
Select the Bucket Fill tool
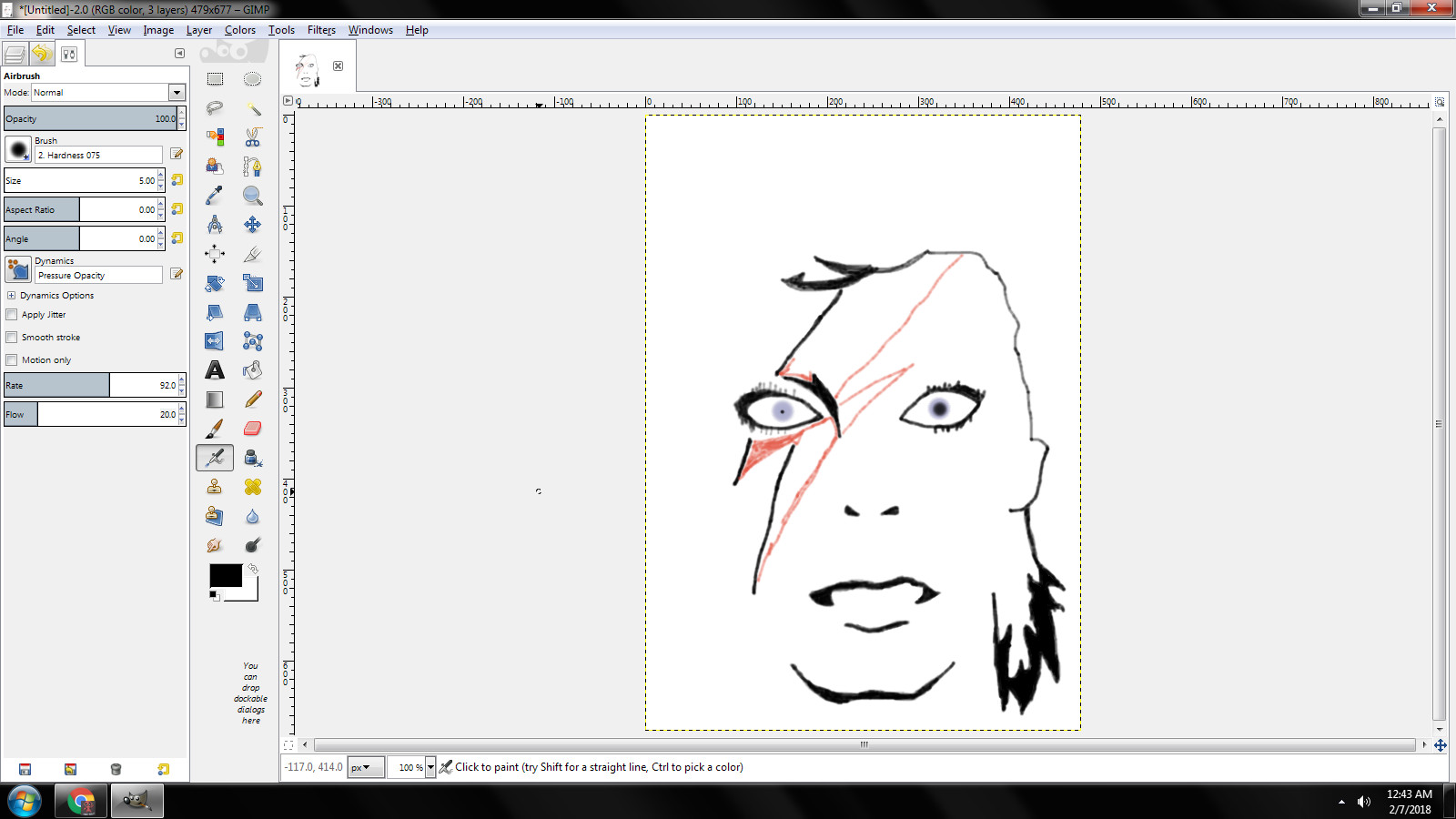click(253, 370)
